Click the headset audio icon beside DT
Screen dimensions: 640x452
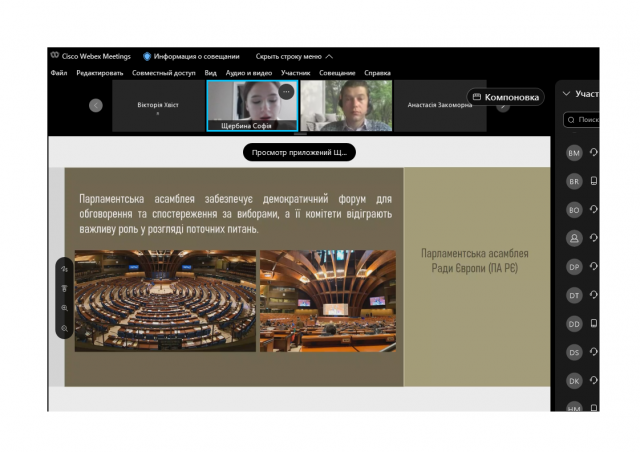click(594, 295)
